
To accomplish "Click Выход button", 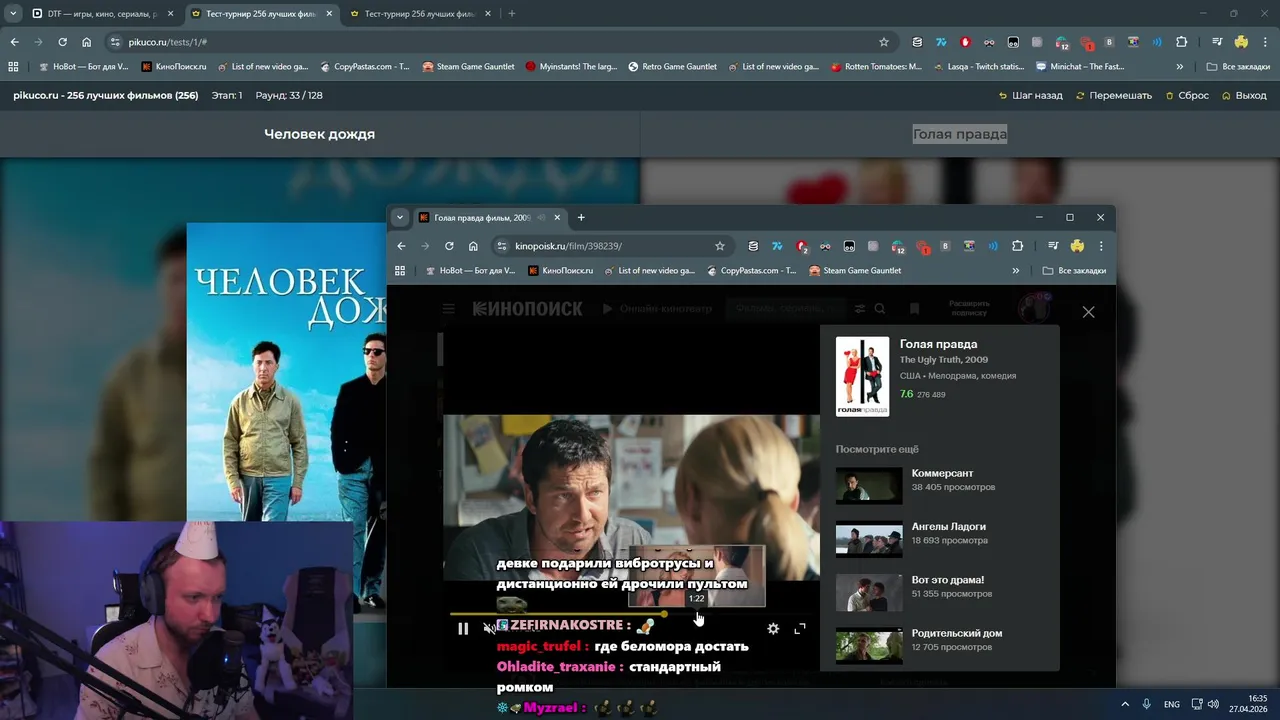I will point(1244,95).
